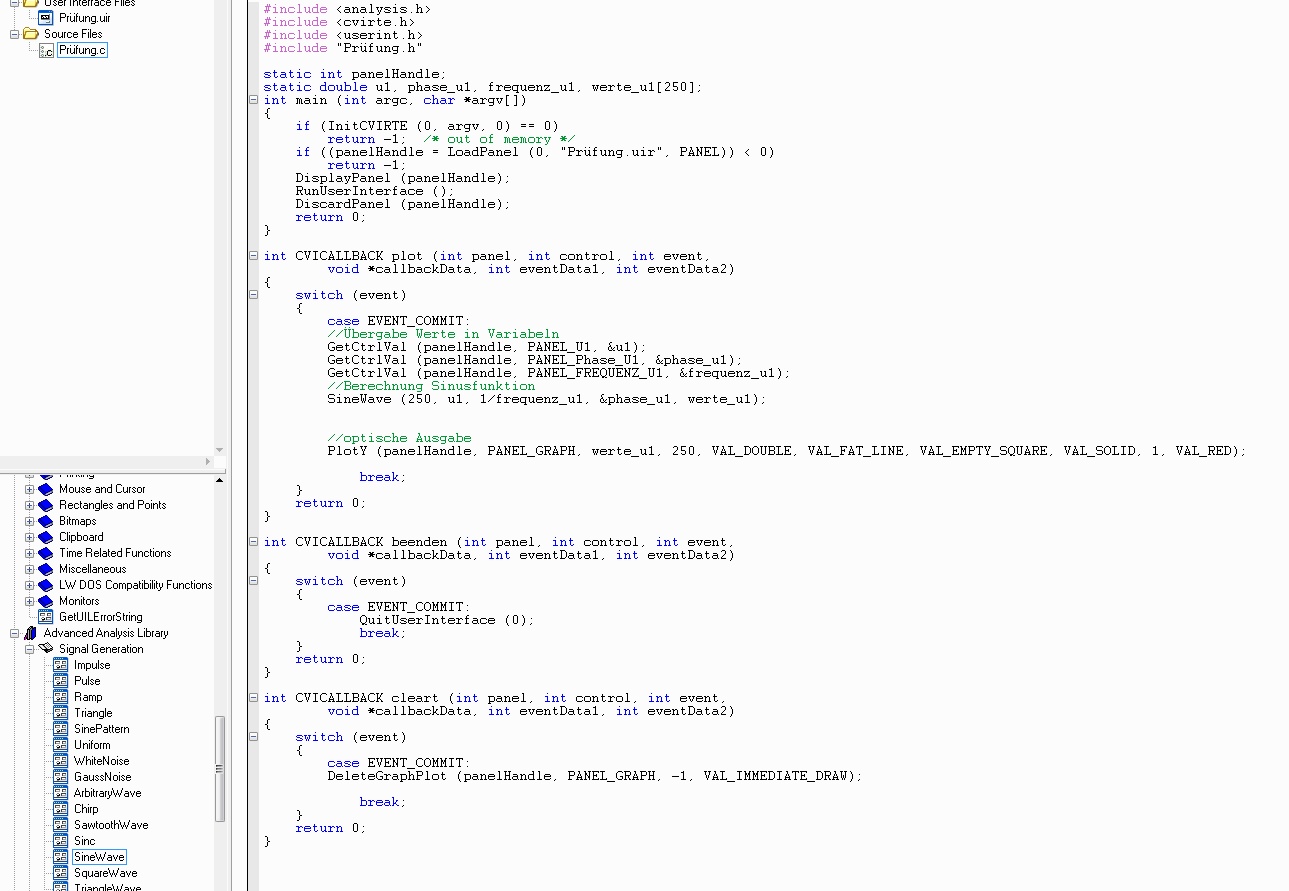The height and width of the screenshot is (891, 1289).
Task: Fold the switch block inside beenden
Action: (x=254, y=581)
